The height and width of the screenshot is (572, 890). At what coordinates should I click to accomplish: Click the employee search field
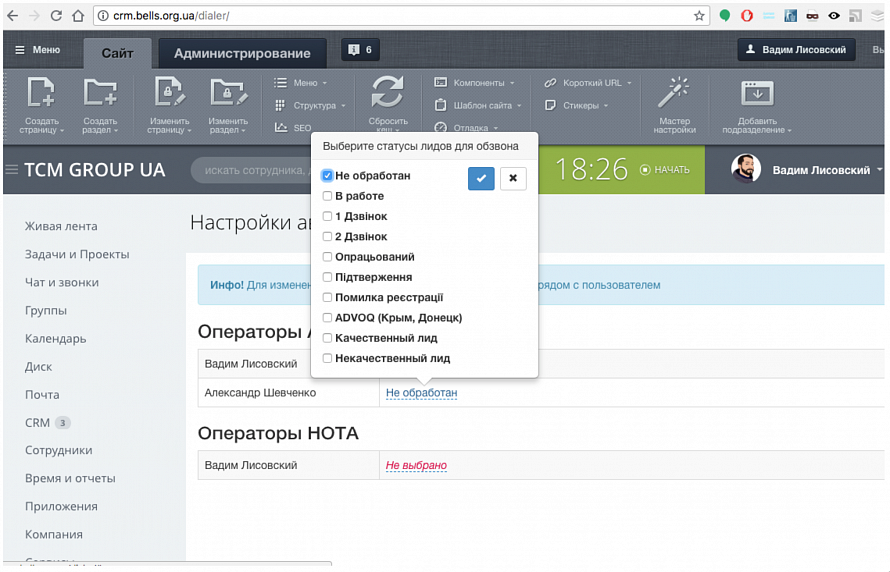pos(253,170)
